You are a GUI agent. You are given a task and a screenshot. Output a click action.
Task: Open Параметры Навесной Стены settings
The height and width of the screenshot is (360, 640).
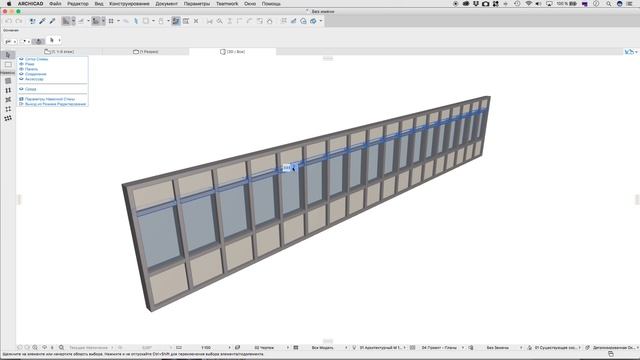point(50,99)
